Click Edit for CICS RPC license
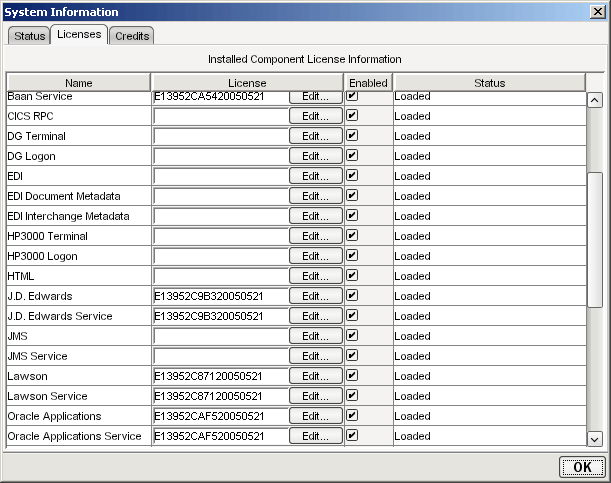This screenshot has height=483, width=611. [x=316, y=116]
